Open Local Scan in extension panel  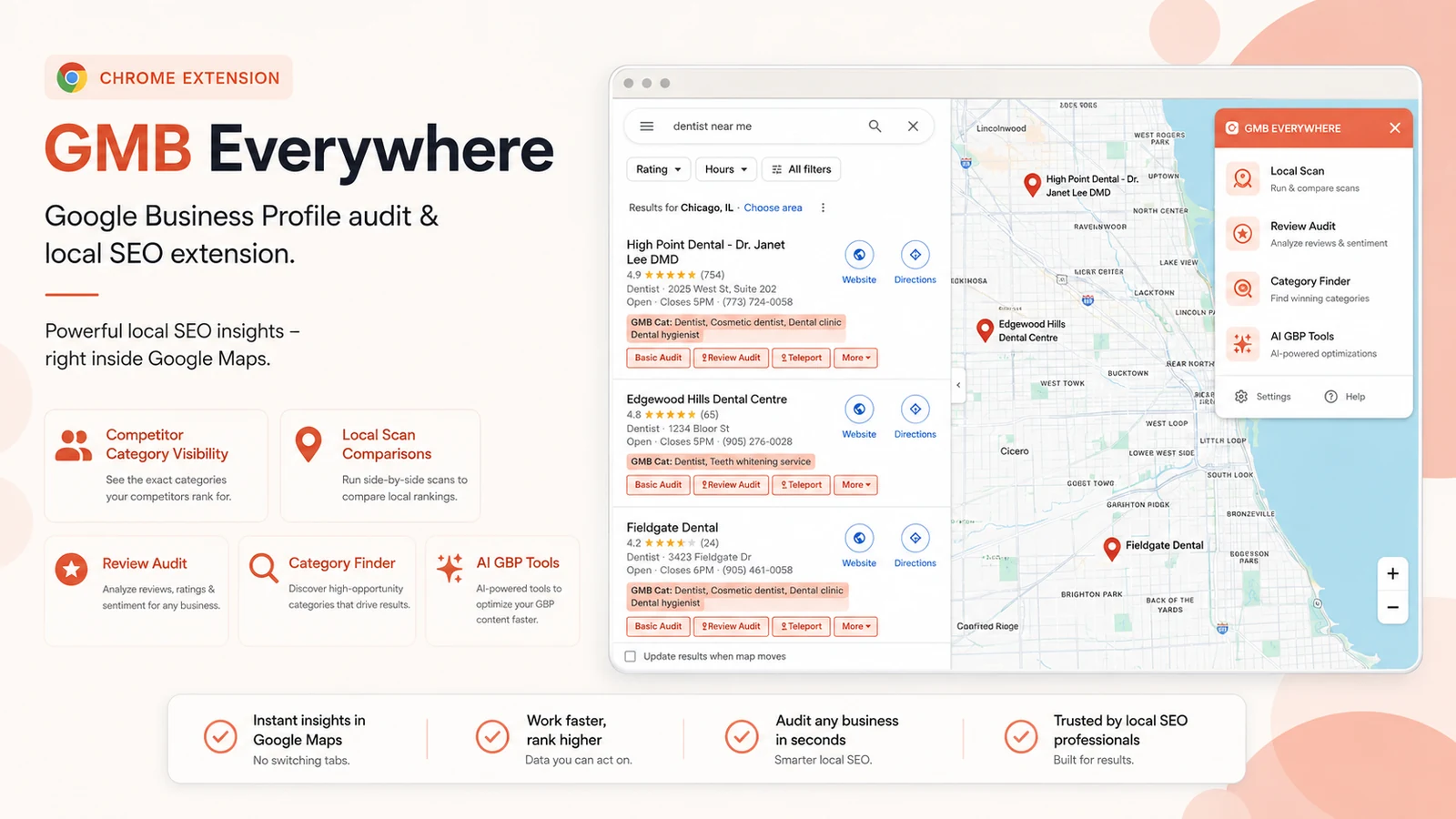click(x=1314, y=179)
